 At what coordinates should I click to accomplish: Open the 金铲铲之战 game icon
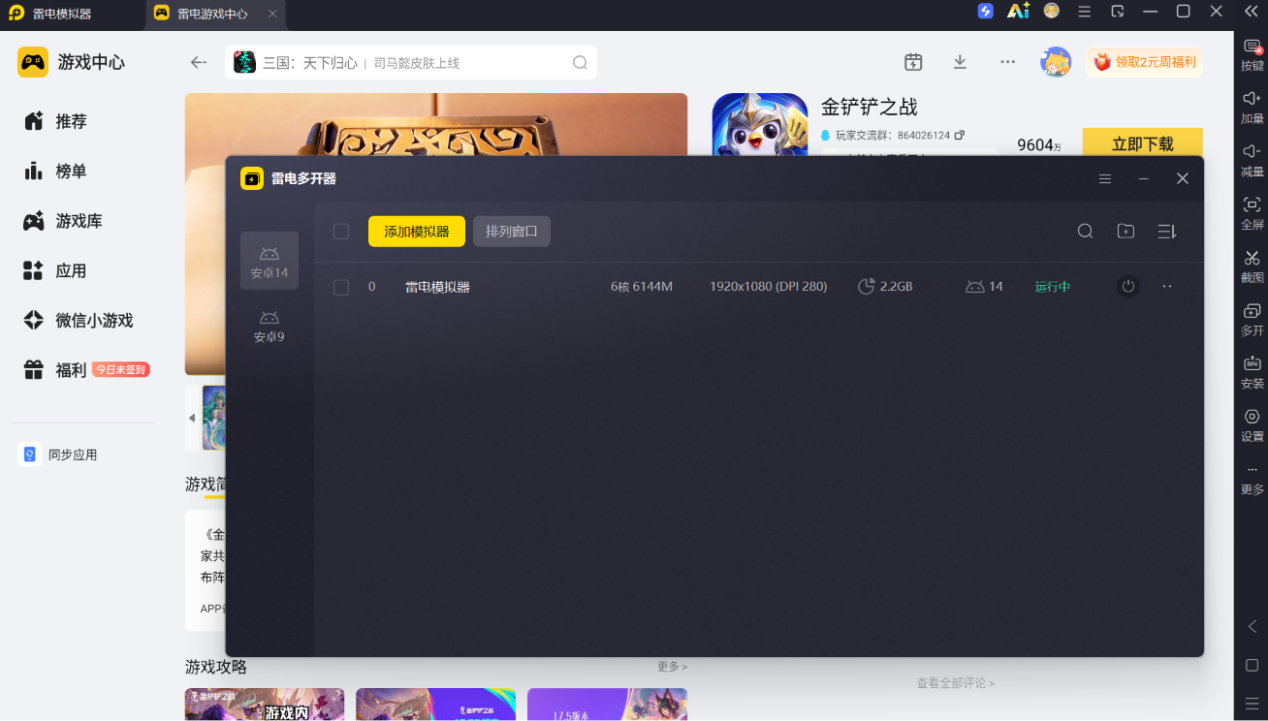pyautogui.click(x=760, y=125)
